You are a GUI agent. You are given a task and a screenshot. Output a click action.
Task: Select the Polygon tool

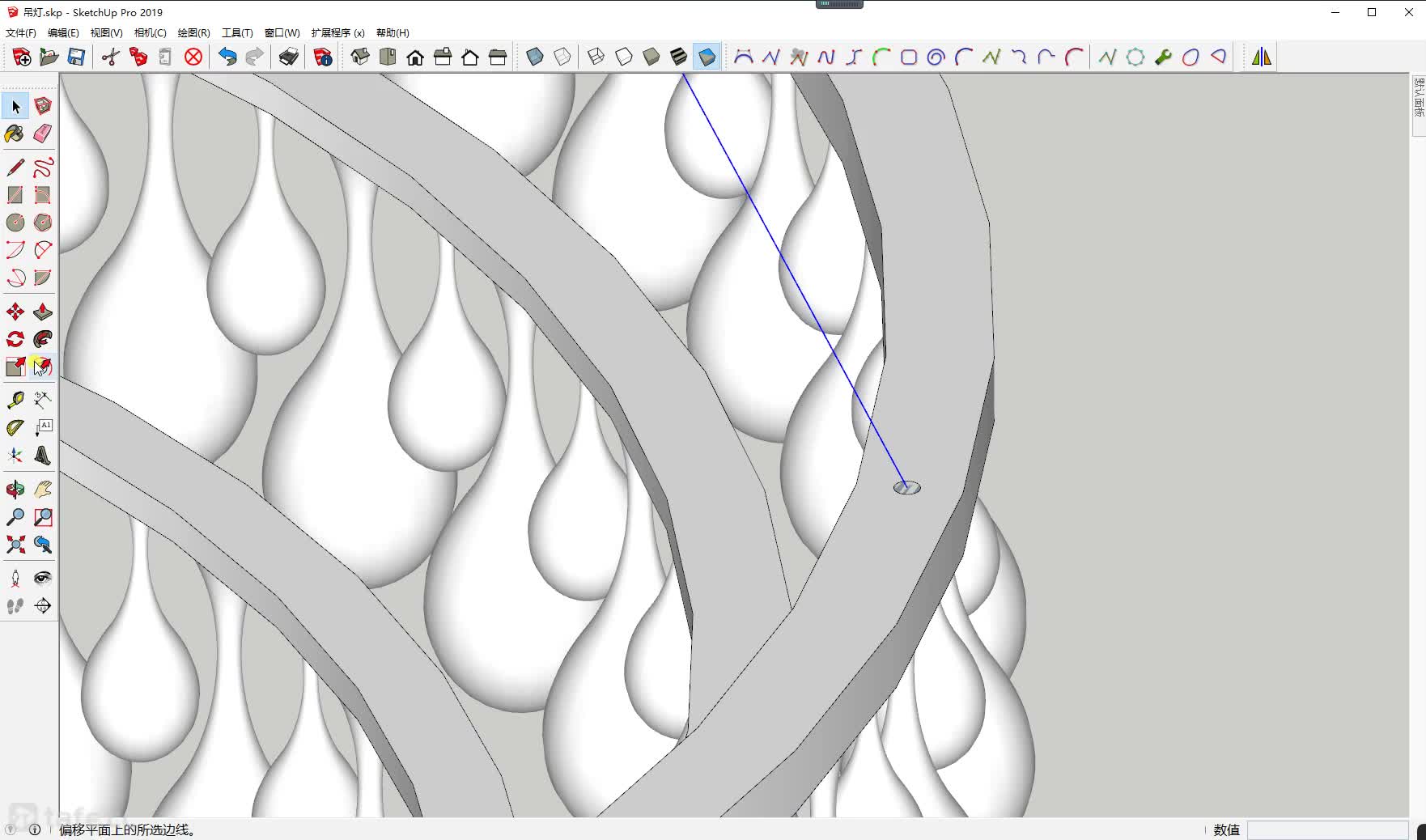[x=43, y=223]
